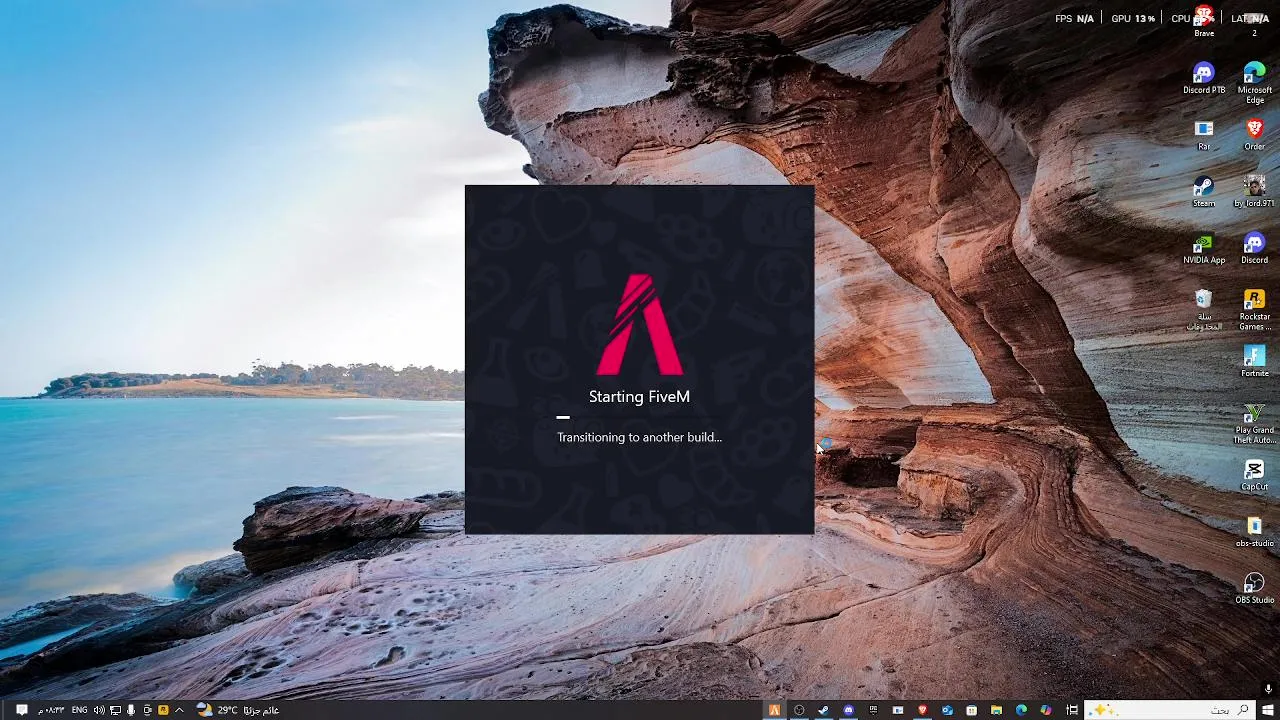Screen dimensions: 1280x720
Task: Launch Microsoft Edge from the desktop
Action: pyautogui.click(x=1254, y=82)
